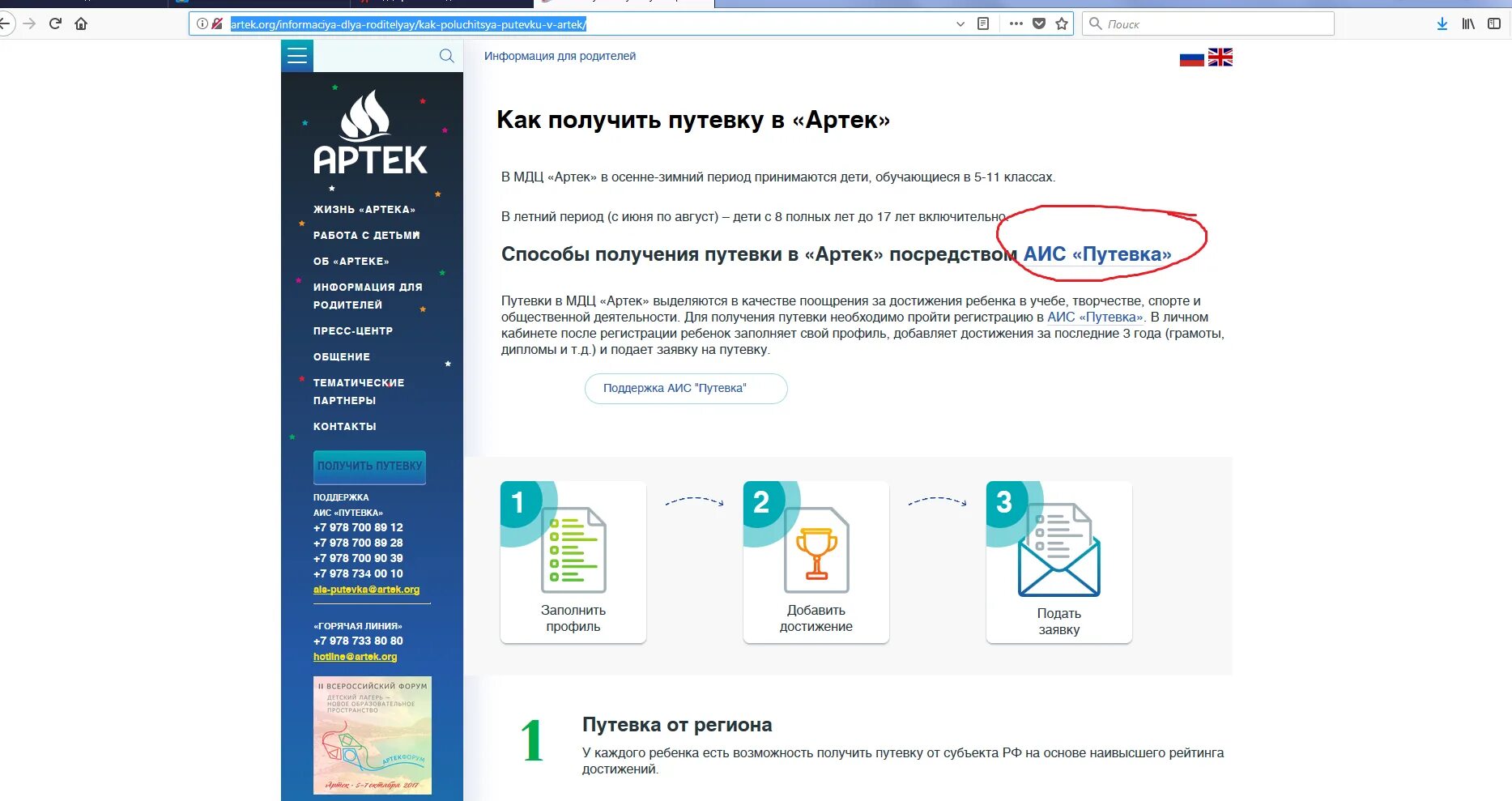Click phone number +7 978 700 90 39
Image resolution: width=1512 pixels, height=801 pixels.
(358, 558)
